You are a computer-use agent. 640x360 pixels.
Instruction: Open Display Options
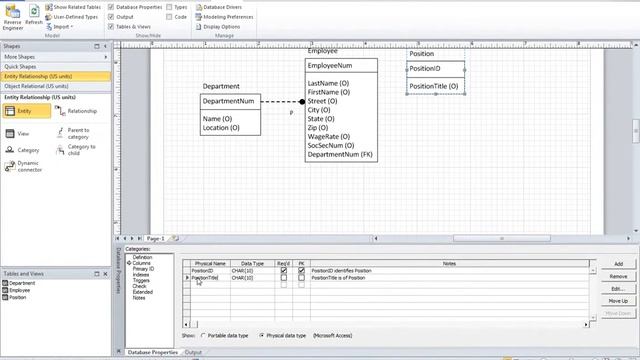click(x=218, y=27)
